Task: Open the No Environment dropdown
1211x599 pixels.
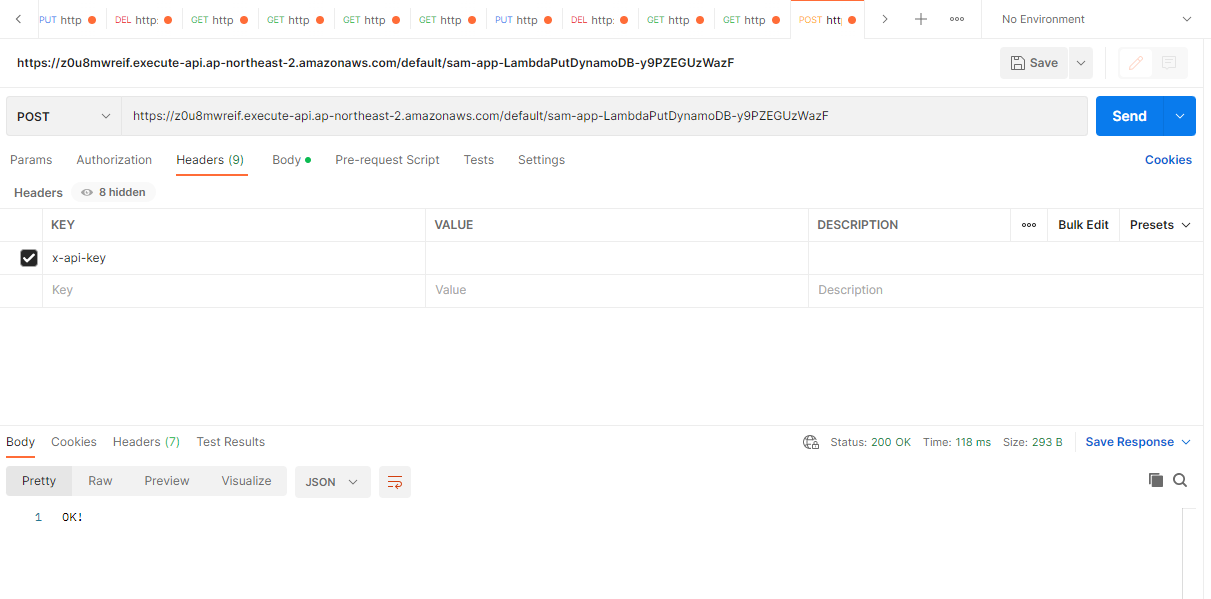Action: pyautogui.click(x=1096, y=19)
